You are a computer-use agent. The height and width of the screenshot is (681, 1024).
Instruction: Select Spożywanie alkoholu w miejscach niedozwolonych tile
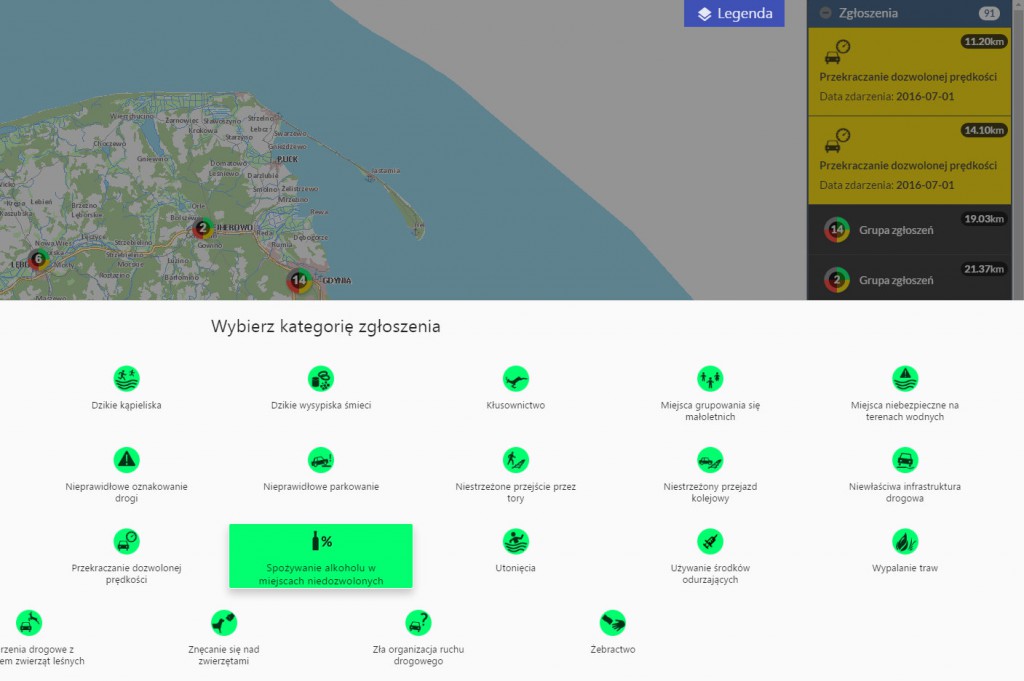coord(320,555)
